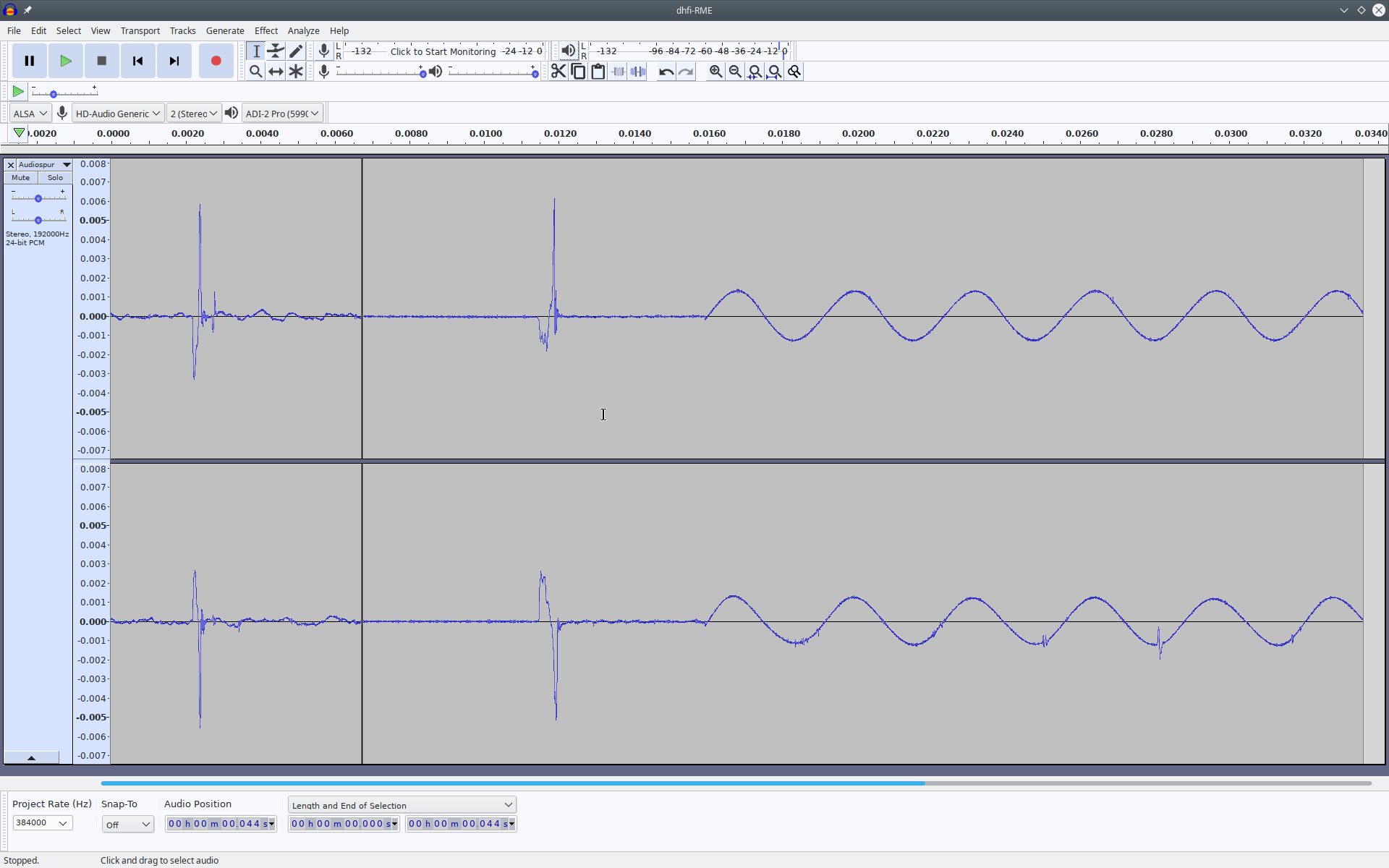Viewport: 1389px width, 868px height.
Task: Select the Multi-tool asterisk icon
Action: (296, 72)
